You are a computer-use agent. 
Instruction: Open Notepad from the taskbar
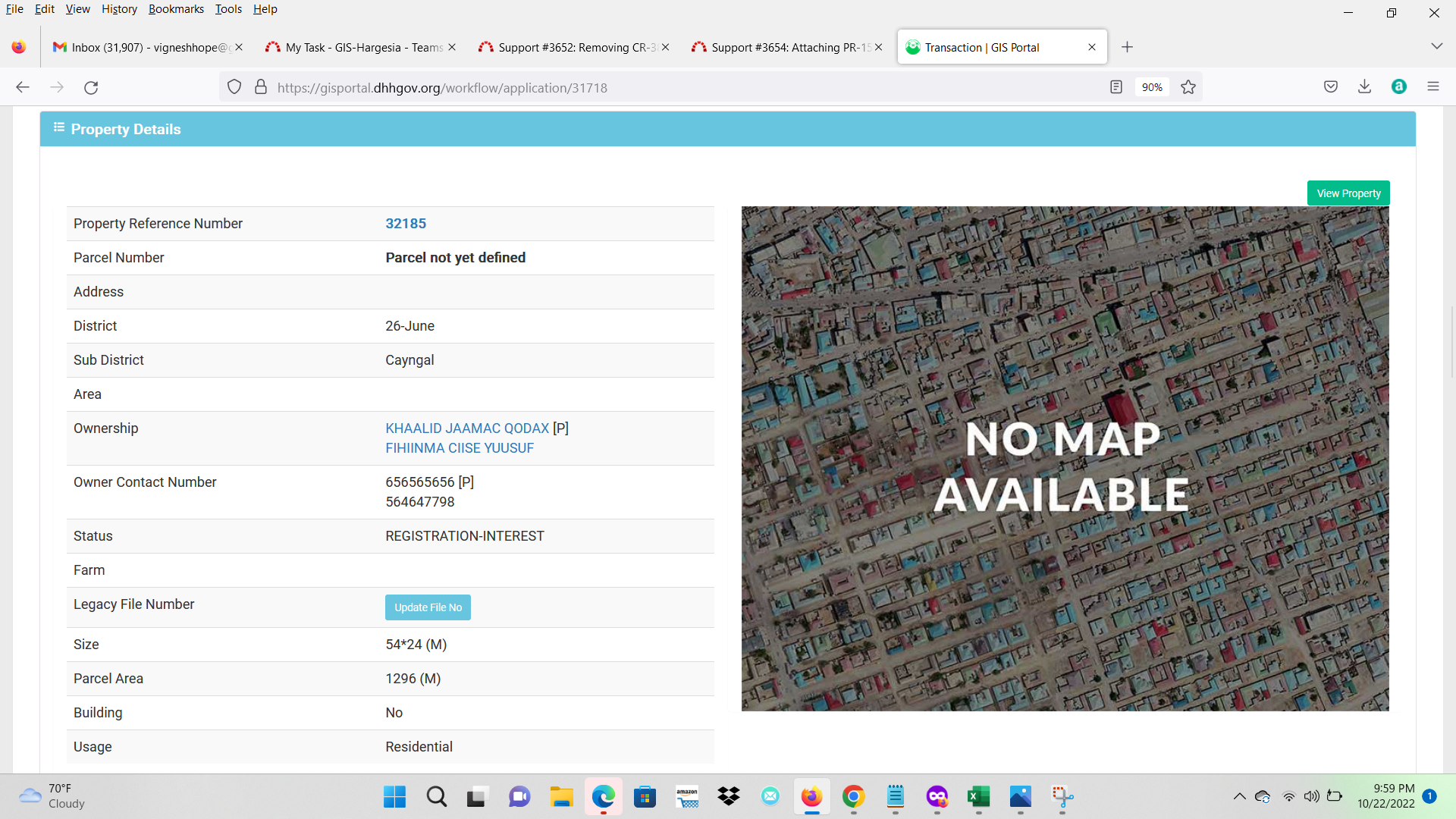coord(896,796)
